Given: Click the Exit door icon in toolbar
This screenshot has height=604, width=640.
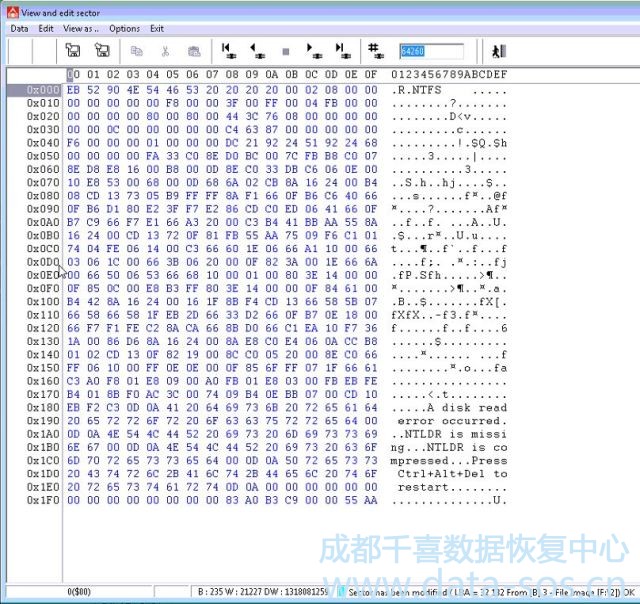Looking at the screenshot, I should point(499,51).
